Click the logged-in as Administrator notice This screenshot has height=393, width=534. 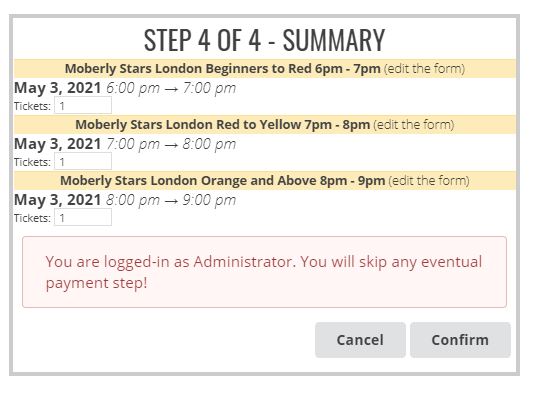[x=264, y=272]
